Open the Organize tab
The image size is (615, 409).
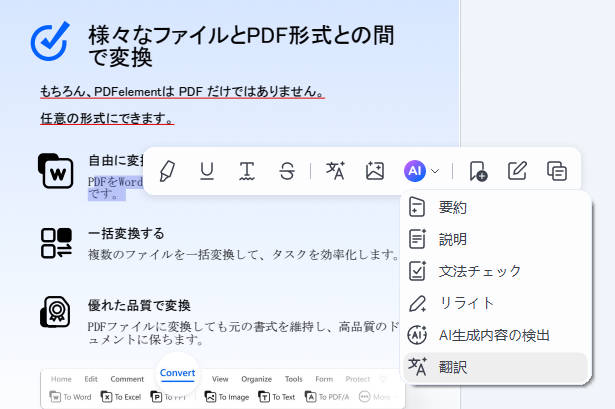[257, 379]
